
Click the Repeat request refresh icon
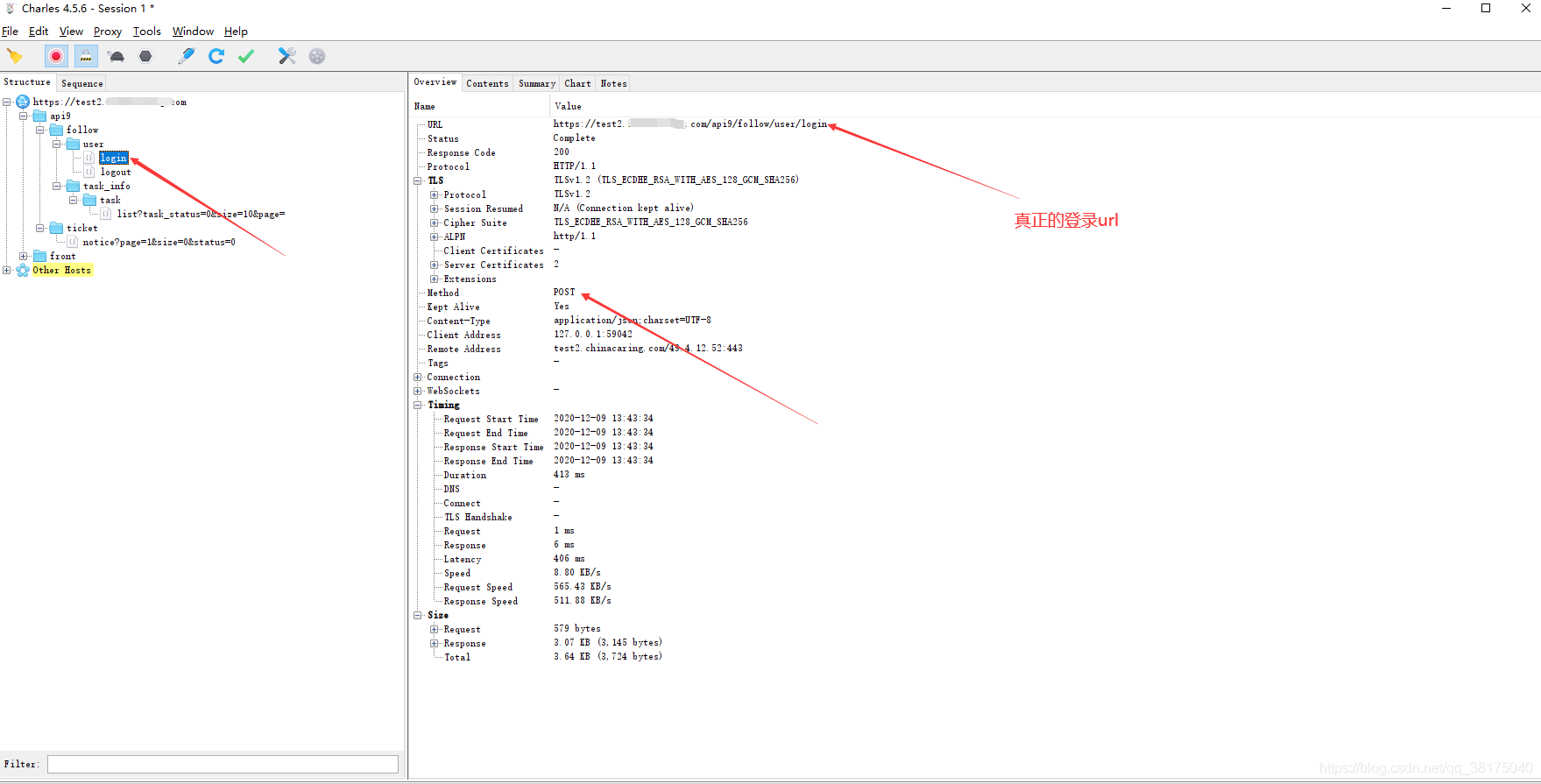[x=216, y=56]
